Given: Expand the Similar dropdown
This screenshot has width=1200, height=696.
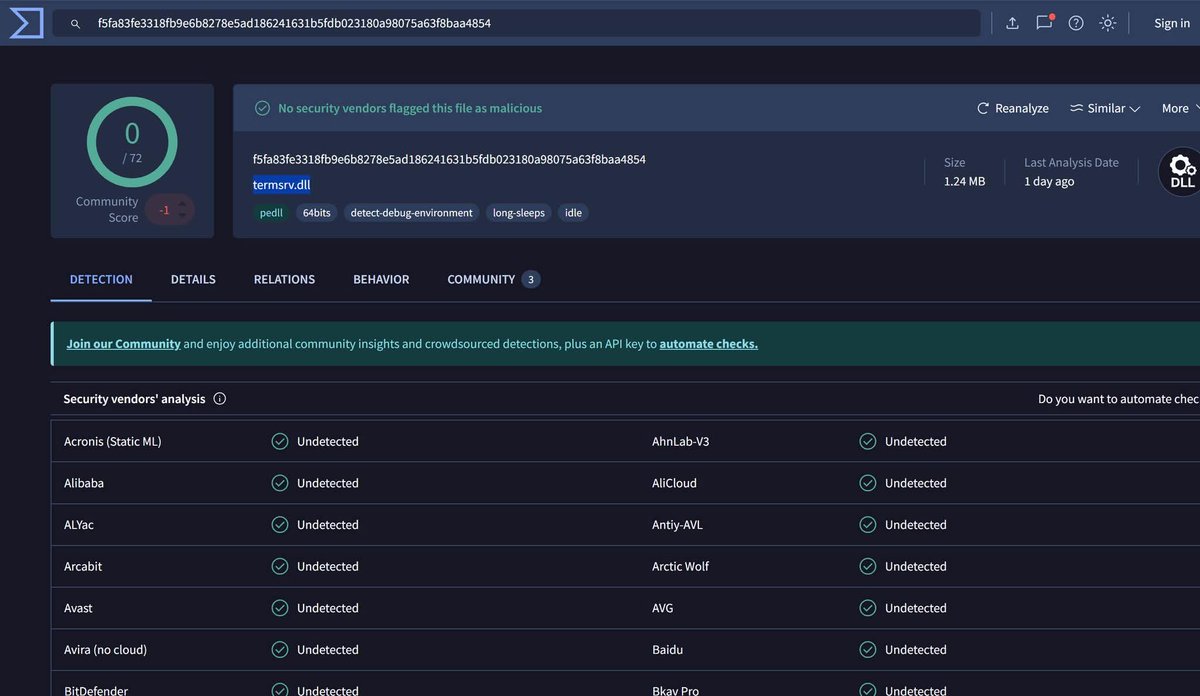Looking at the screenshot, I should click(1105, 108).
